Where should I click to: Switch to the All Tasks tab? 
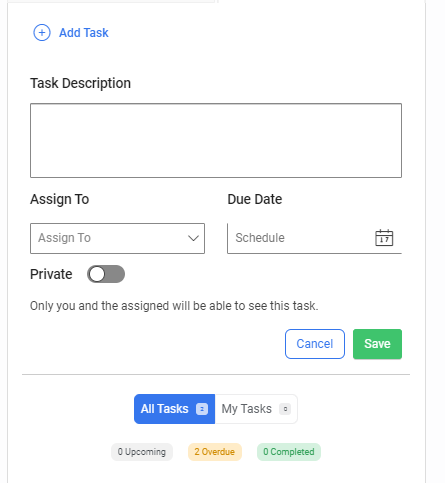click(174, 409)
